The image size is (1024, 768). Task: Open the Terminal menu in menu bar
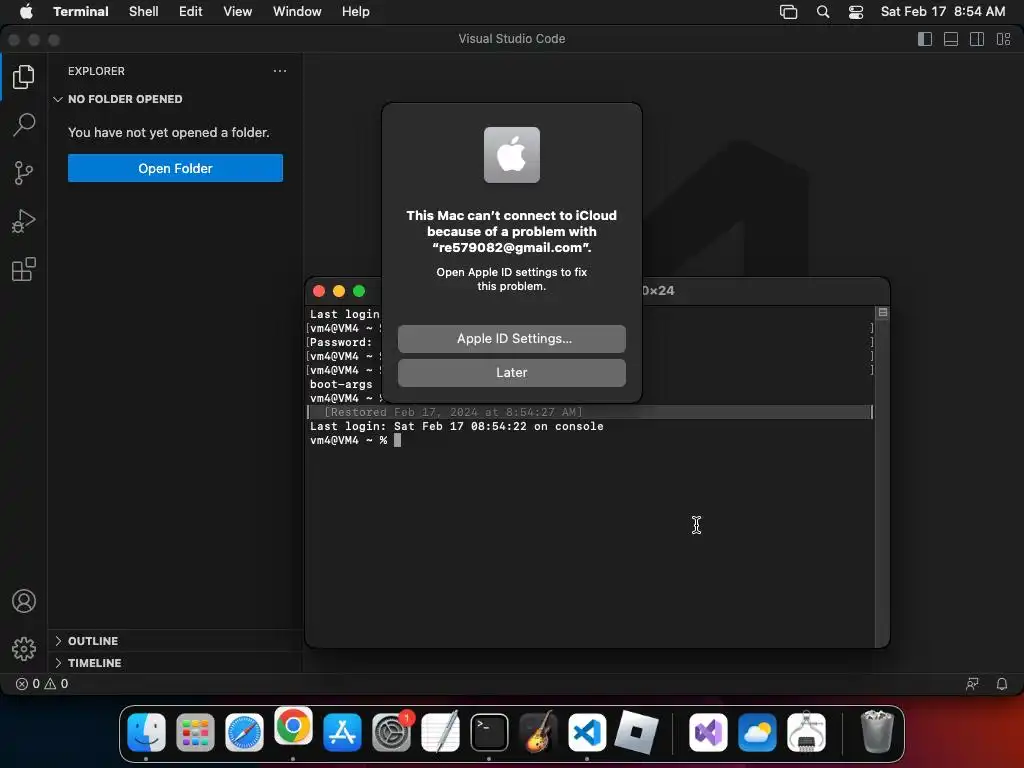pos(80,11)
